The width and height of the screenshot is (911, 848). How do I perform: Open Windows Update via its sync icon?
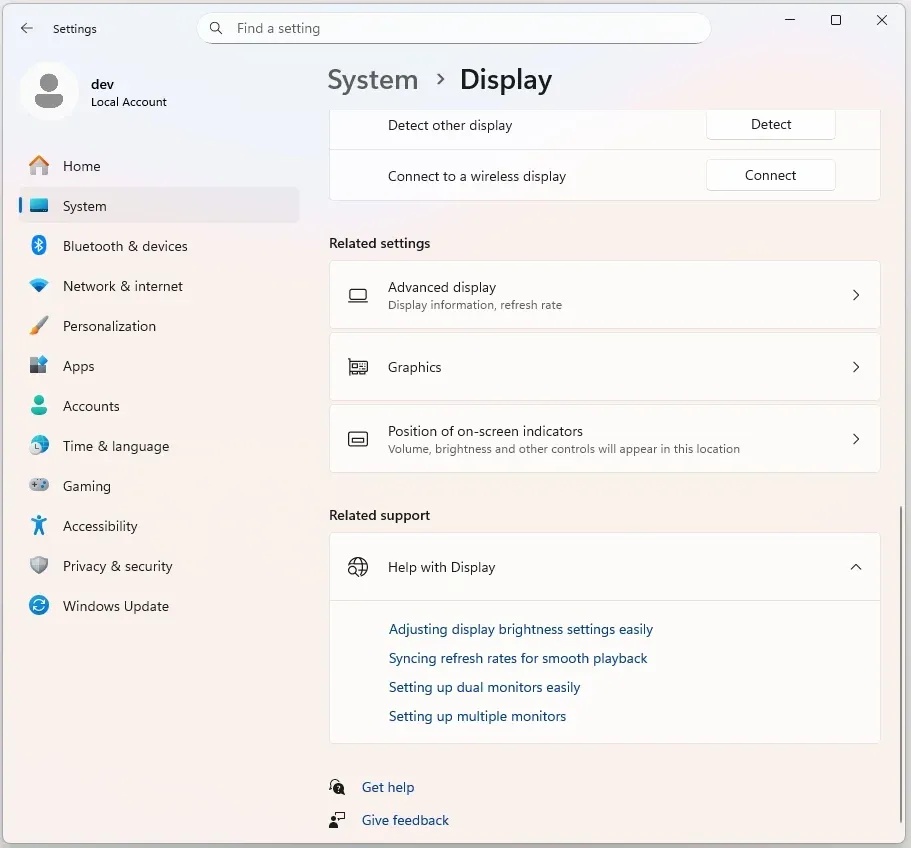tap(39, 606)
